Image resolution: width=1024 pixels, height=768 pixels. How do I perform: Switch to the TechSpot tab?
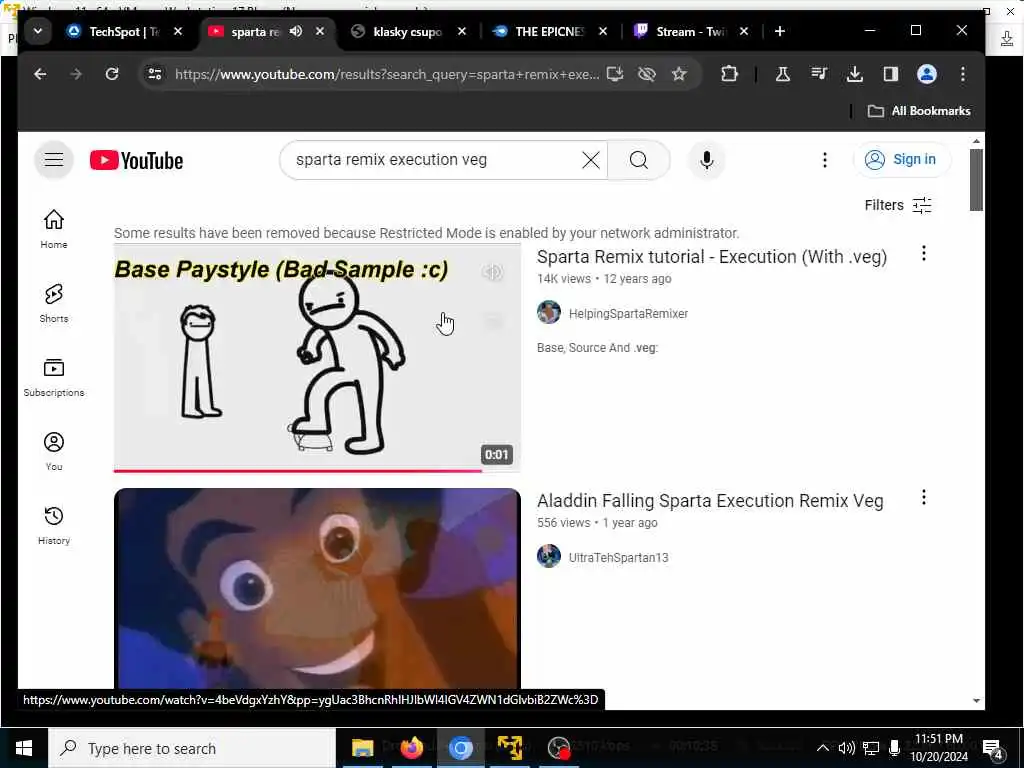[126, 31]
